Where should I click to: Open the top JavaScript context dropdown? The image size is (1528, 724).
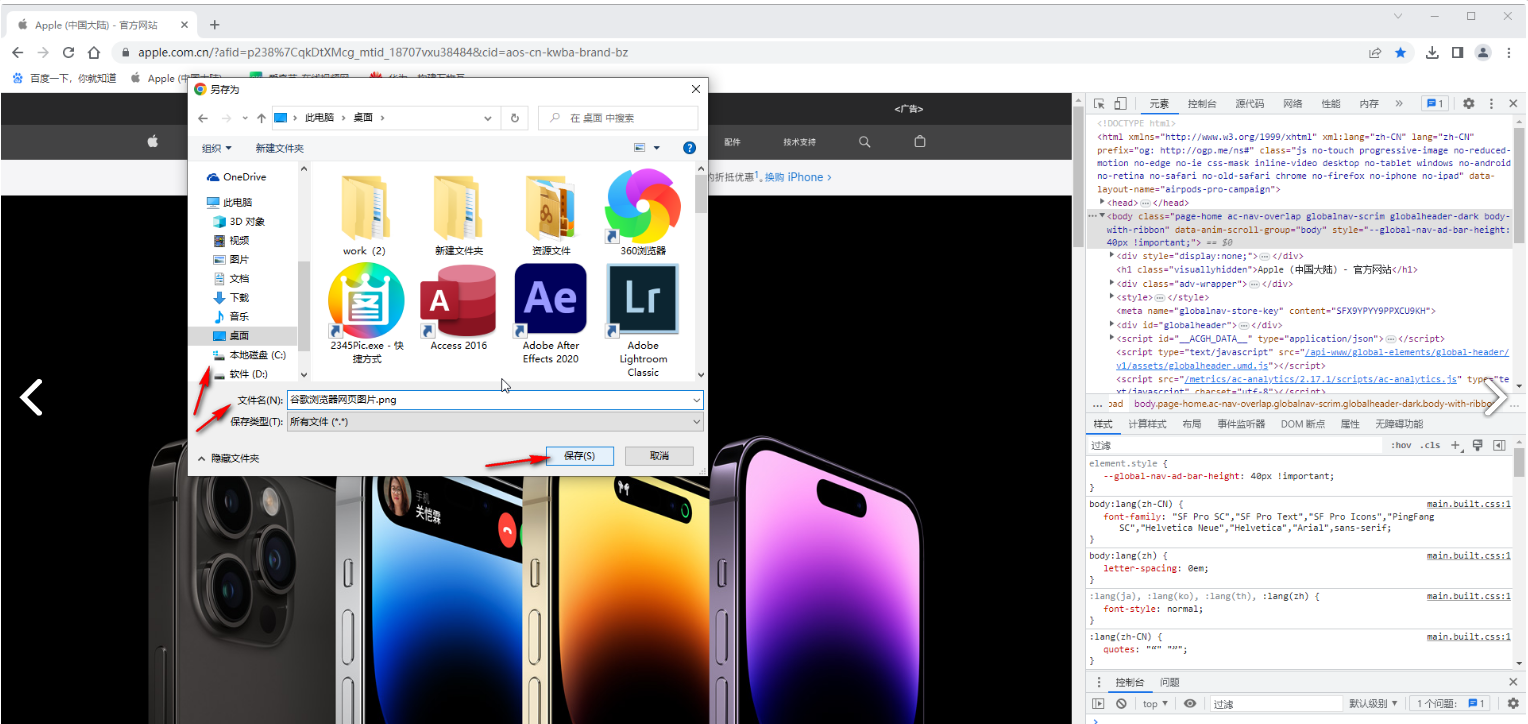(x=1154, y=704)
